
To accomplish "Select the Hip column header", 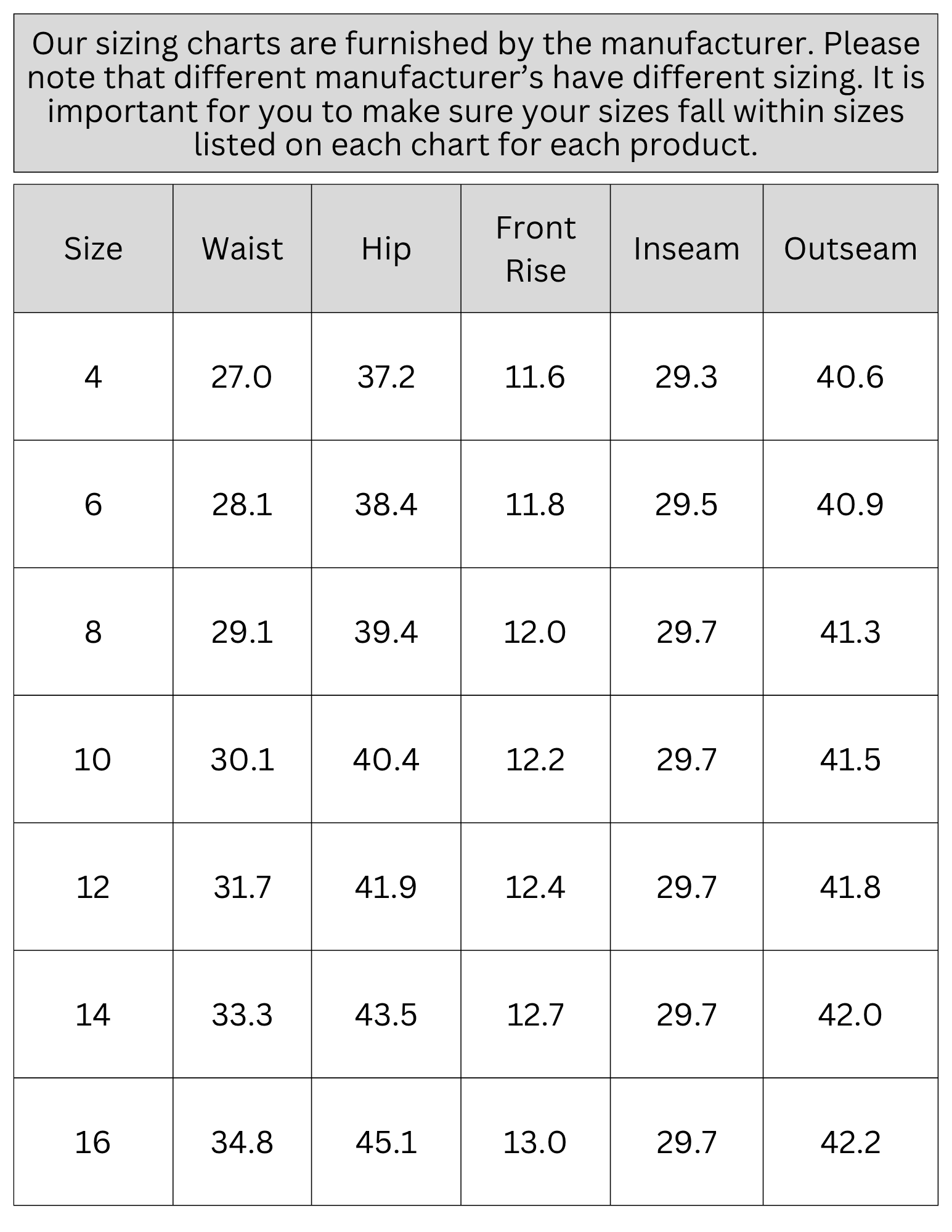I will click(386, 248).
